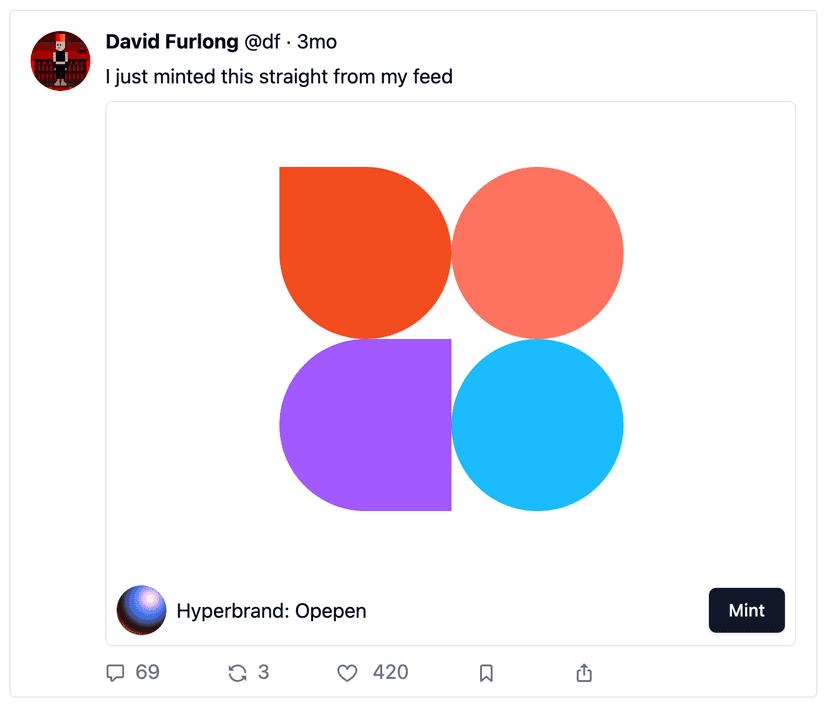This screenshot has height=708, width=828.
Task: Click the 69 replies count
Action: 147,673
